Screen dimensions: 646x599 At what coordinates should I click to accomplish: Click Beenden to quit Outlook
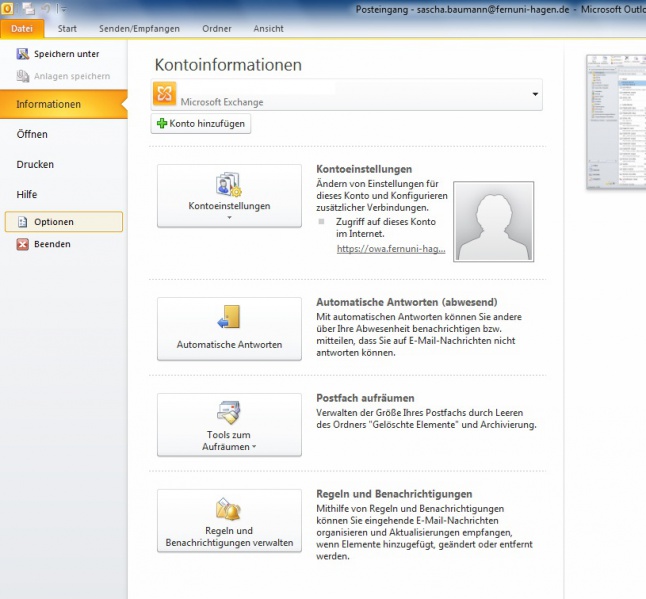64,244
